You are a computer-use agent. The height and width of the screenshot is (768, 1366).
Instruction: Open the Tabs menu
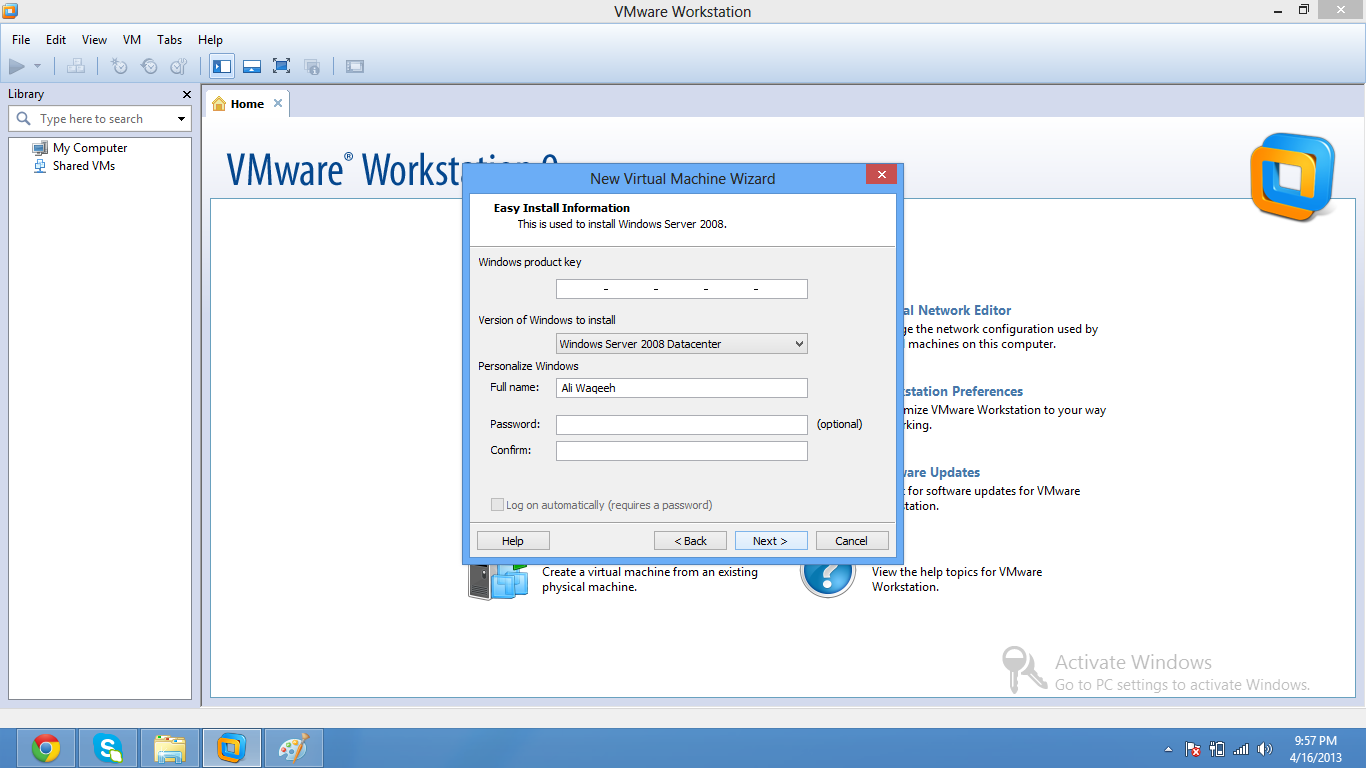pyautogui.click(x=170, y=40)
